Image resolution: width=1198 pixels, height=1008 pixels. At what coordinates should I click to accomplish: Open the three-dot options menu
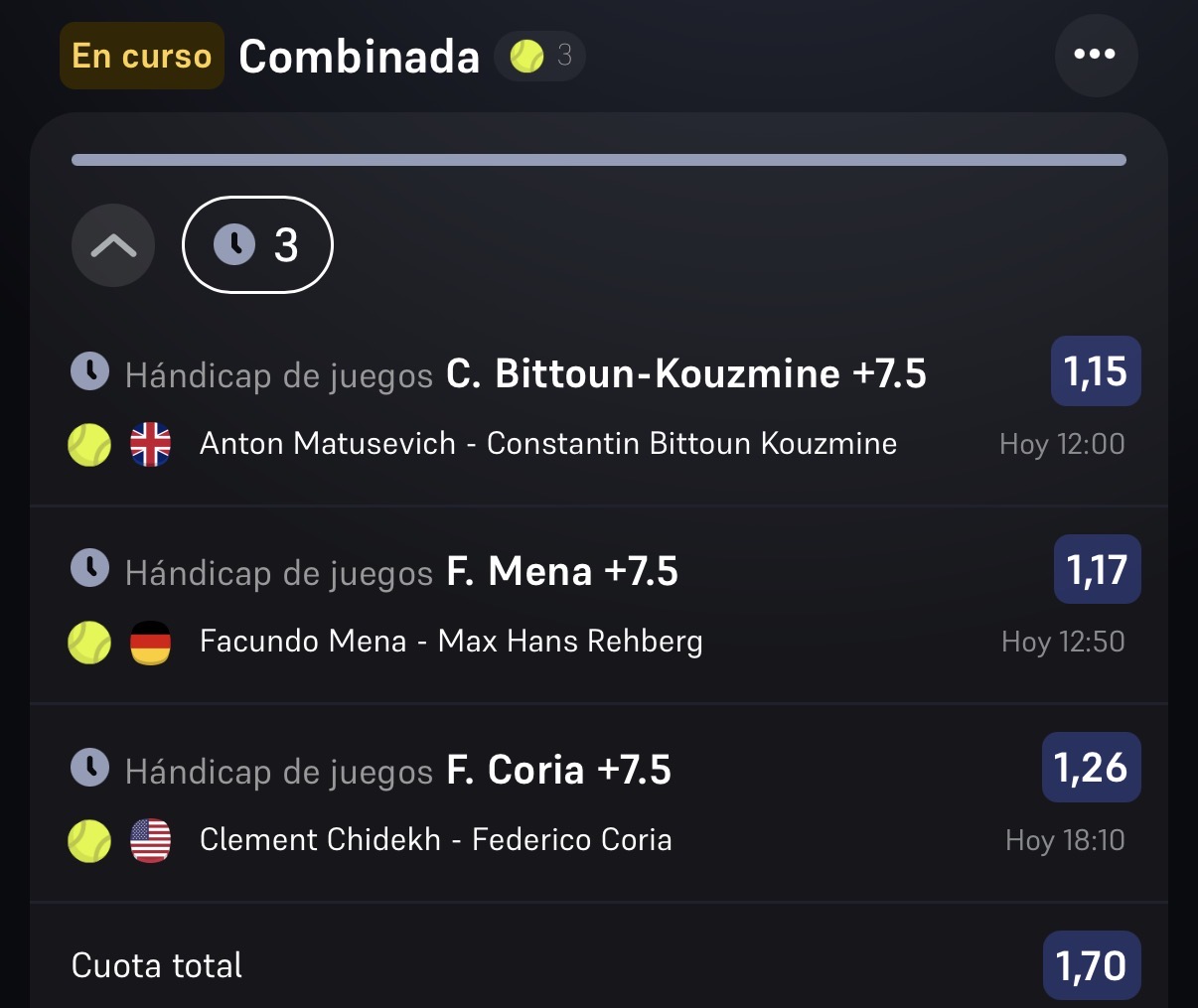[x=1096, y=55]
